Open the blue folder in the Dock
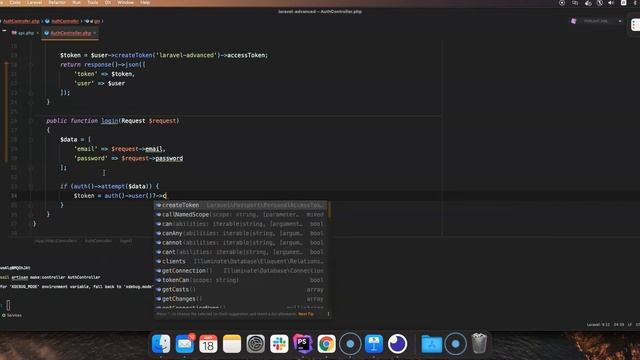Viewport: 640px width, 360px height. (x=431, y=344)
